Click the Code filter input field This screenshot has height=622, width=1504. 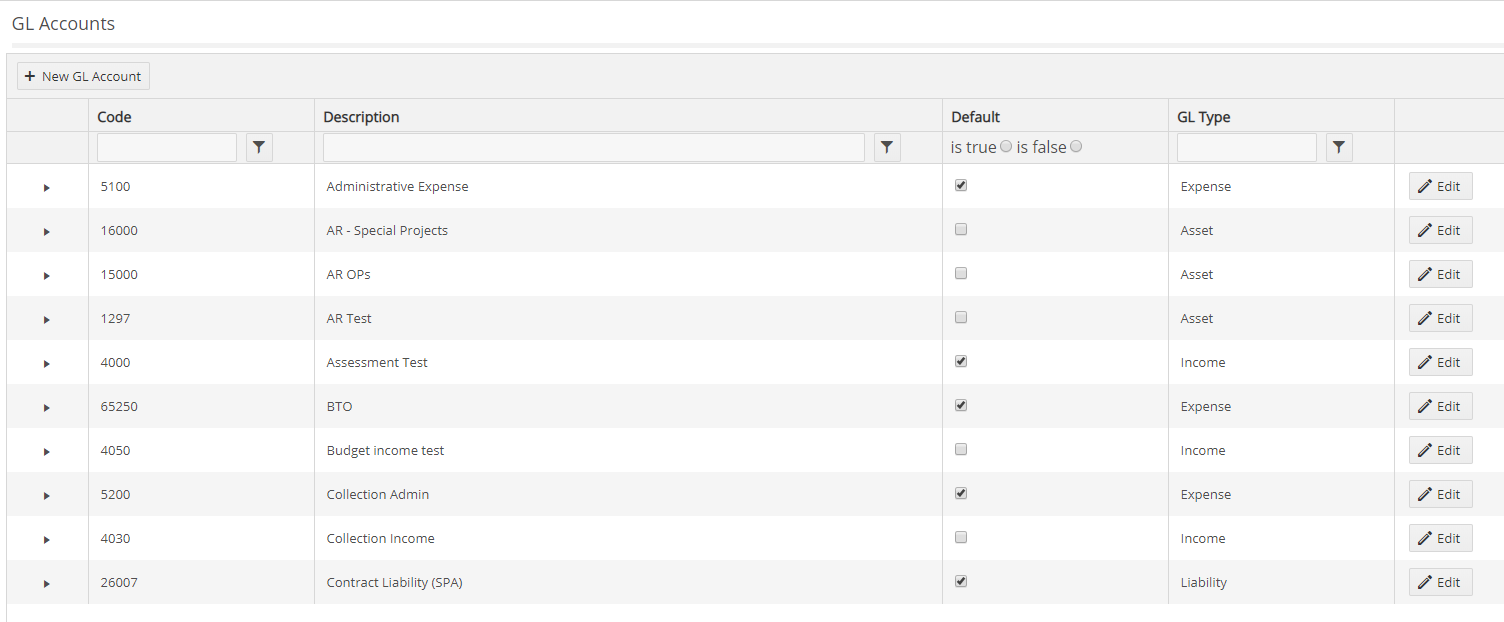(x=166, y=147)
